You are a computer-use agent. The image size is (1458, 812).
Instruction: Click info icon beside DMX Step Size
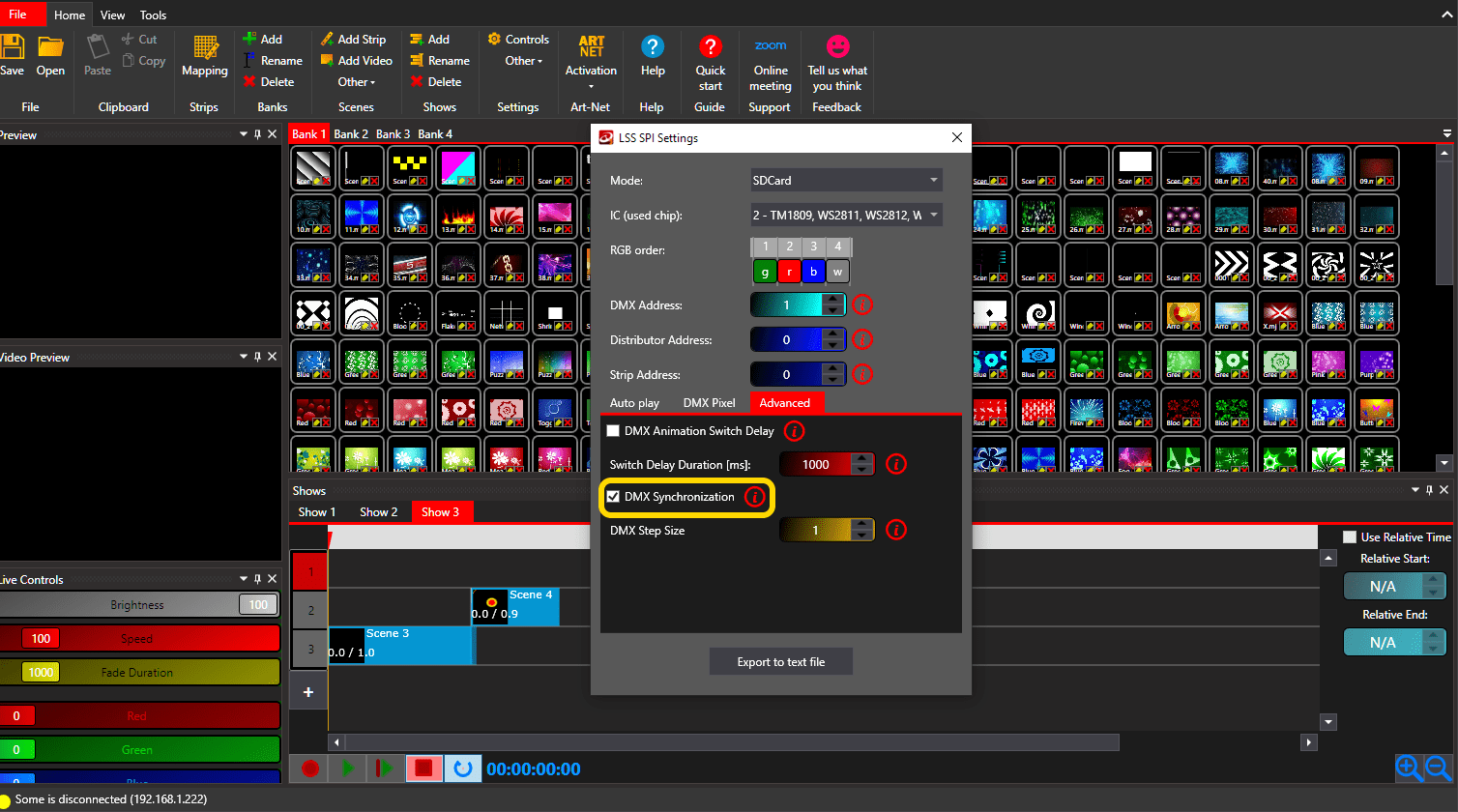pyautogui.click(x=896, y=530)
